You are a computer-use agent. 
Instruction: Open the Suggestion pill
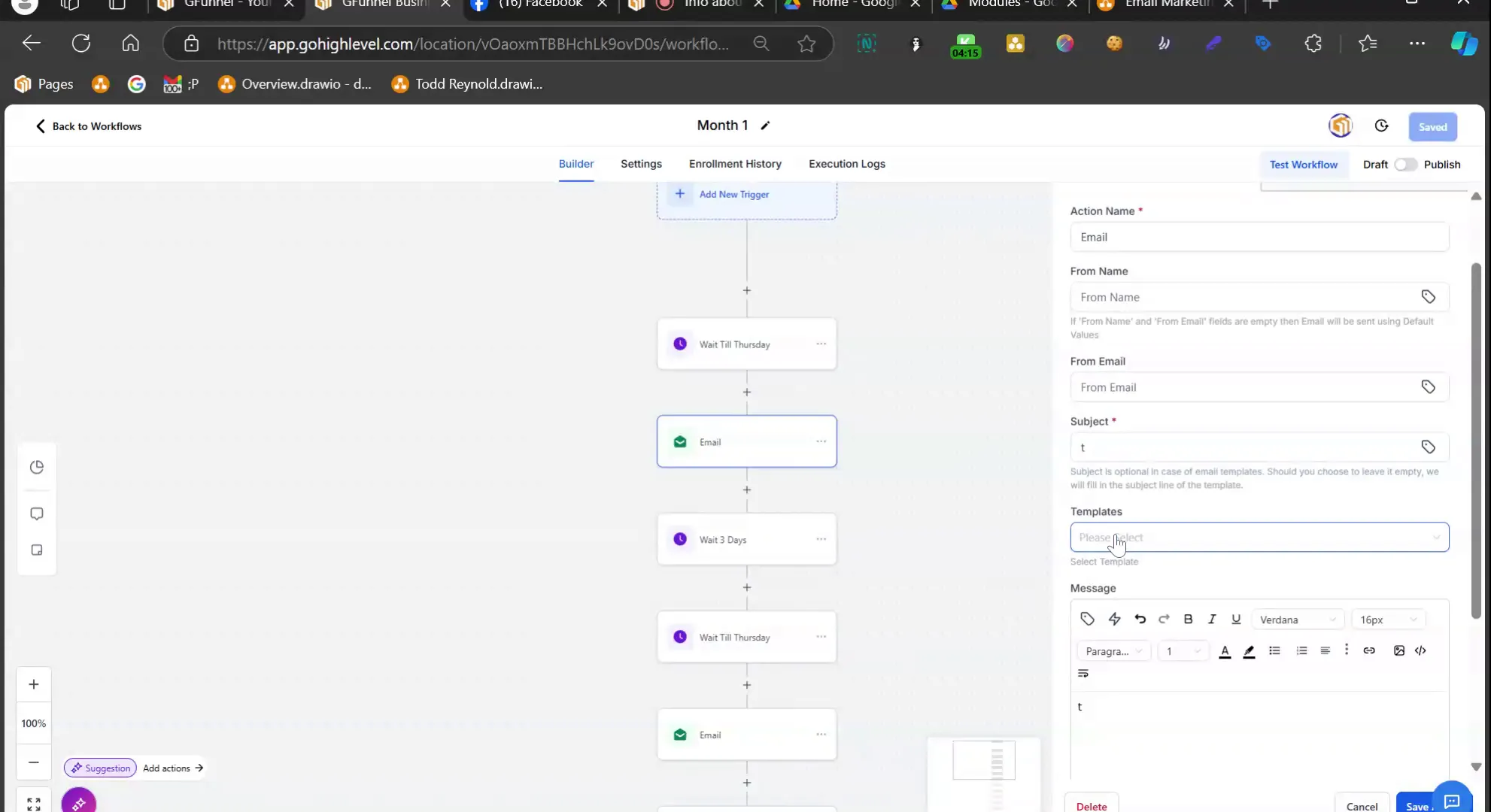100,768
